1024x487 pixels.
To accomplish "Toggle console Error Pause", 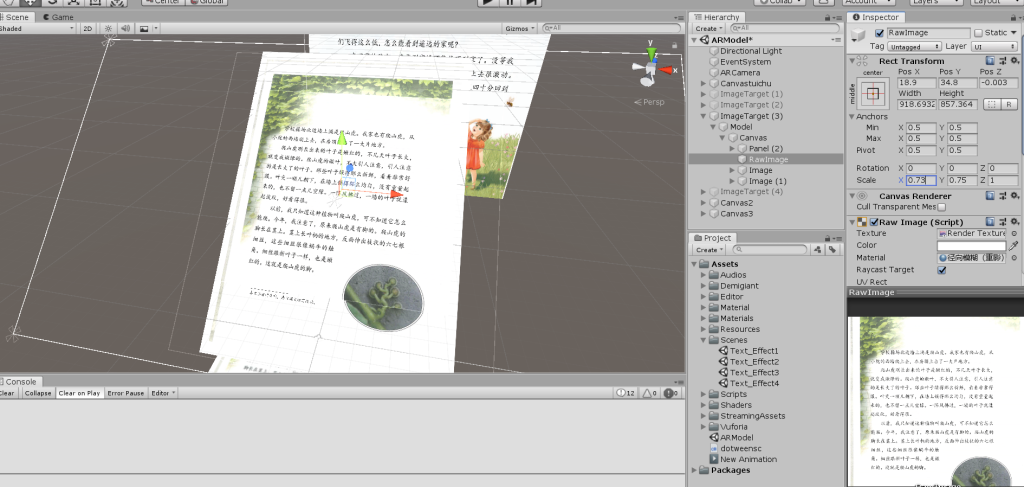I will (126, 393).
